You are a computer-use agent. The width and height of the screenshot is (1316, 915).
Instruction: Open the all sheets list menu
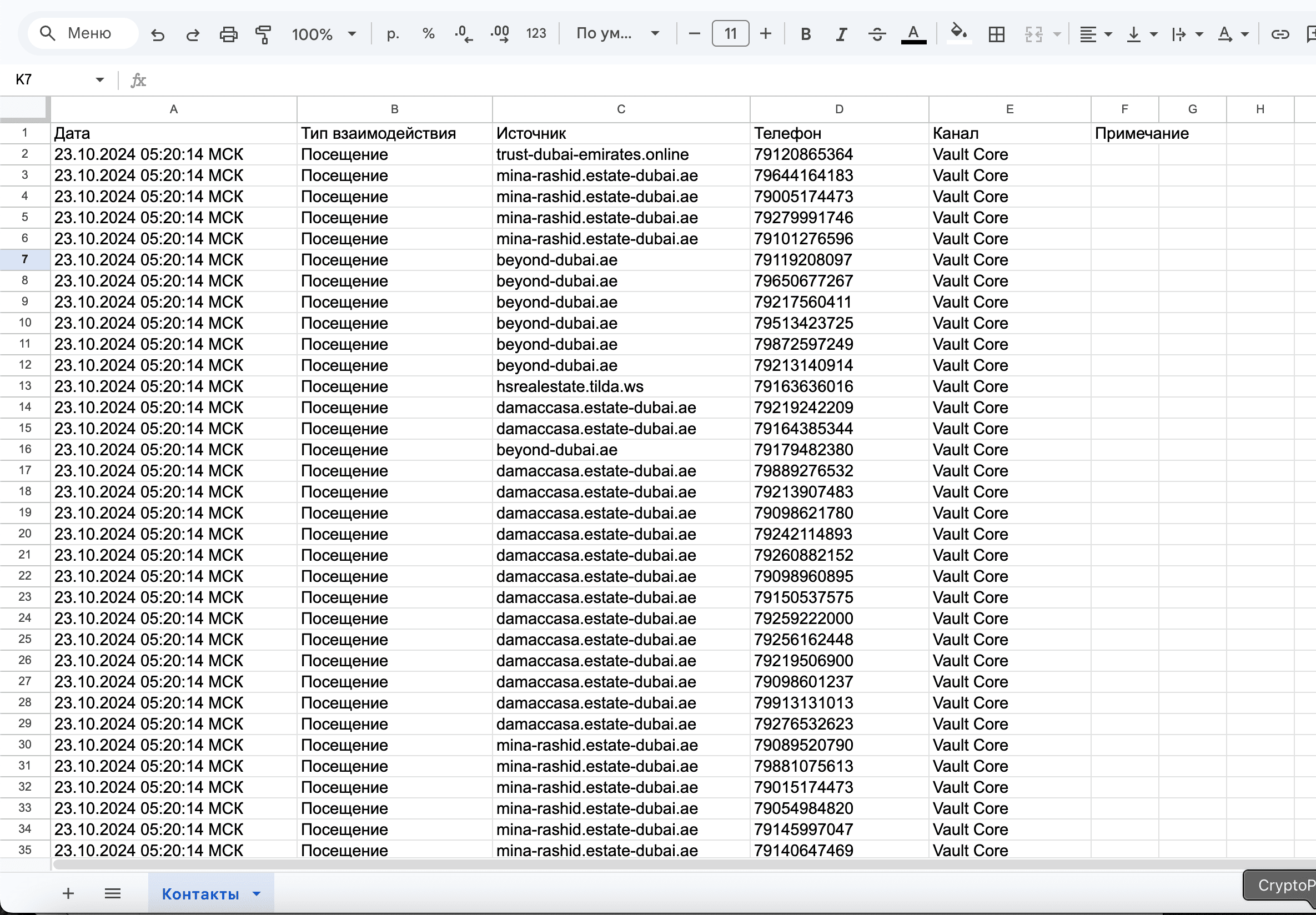(112, 893)
